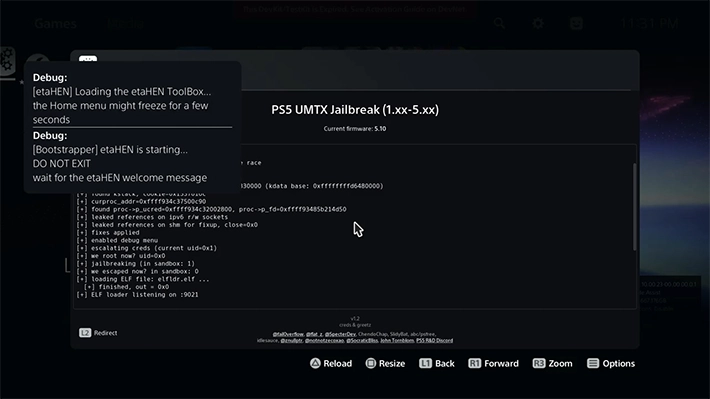Go back using the L1 Back icon
710x399 pixels.
[425, 363]
